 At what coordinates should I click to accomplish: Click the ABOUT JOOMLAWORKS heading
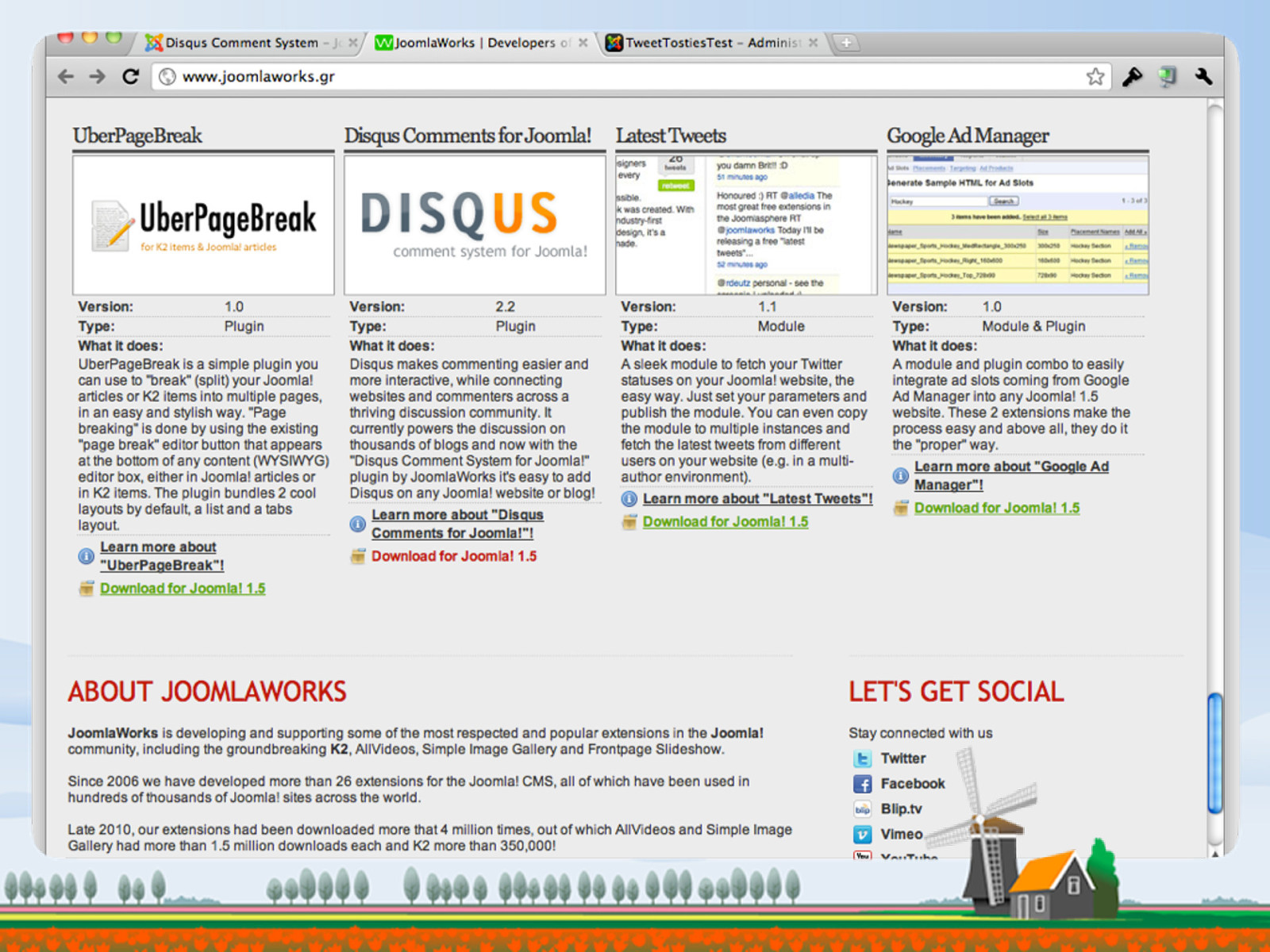pos(207,692)
